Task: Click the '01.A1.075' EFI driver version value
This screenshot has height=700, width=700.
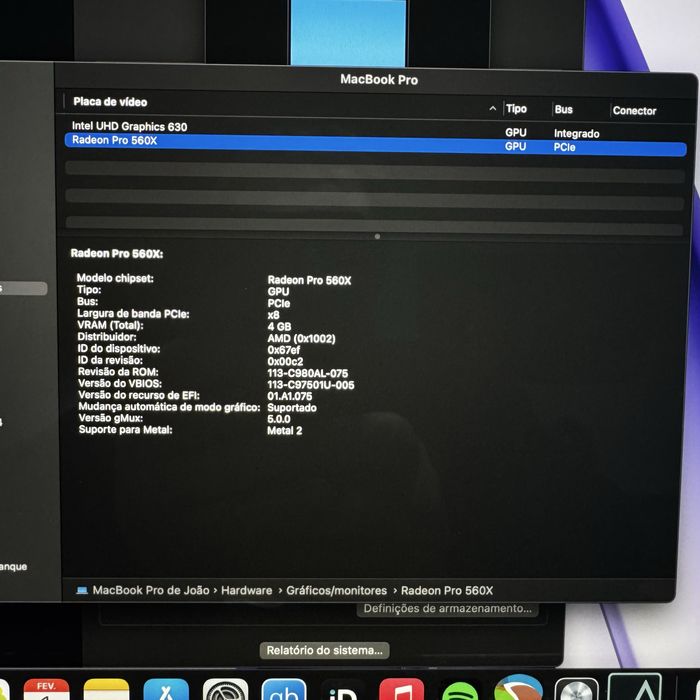Action: coord(290,396)
